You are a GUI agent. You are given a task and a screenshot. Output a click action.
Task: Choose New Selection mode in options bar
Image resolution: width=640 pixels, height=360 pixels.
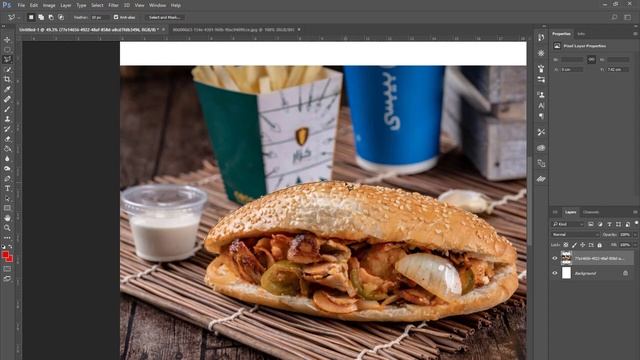pos(31,17)
